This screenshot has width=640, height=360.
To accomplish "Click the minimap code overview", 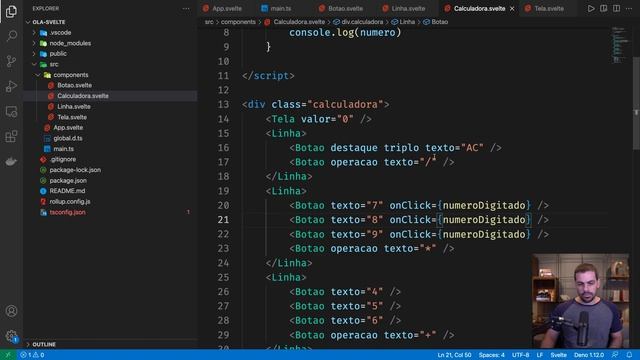I will tap(620, 45).
